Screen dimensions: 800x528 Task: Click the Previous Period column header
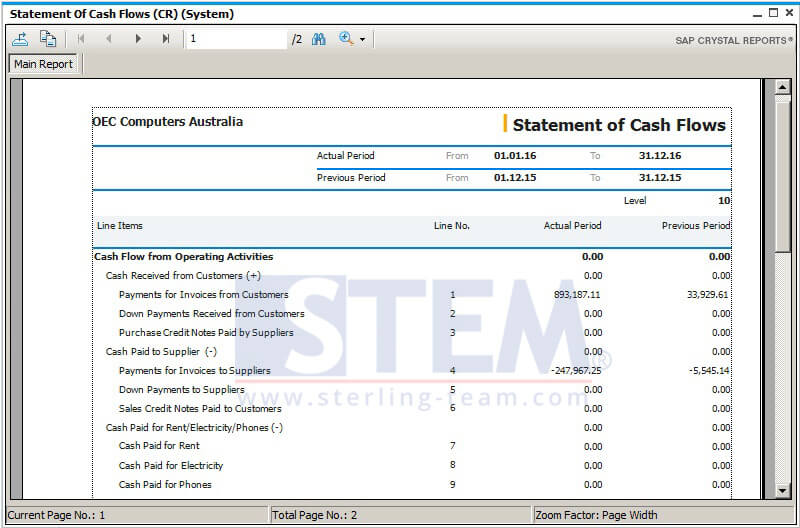tap(696, 226)
